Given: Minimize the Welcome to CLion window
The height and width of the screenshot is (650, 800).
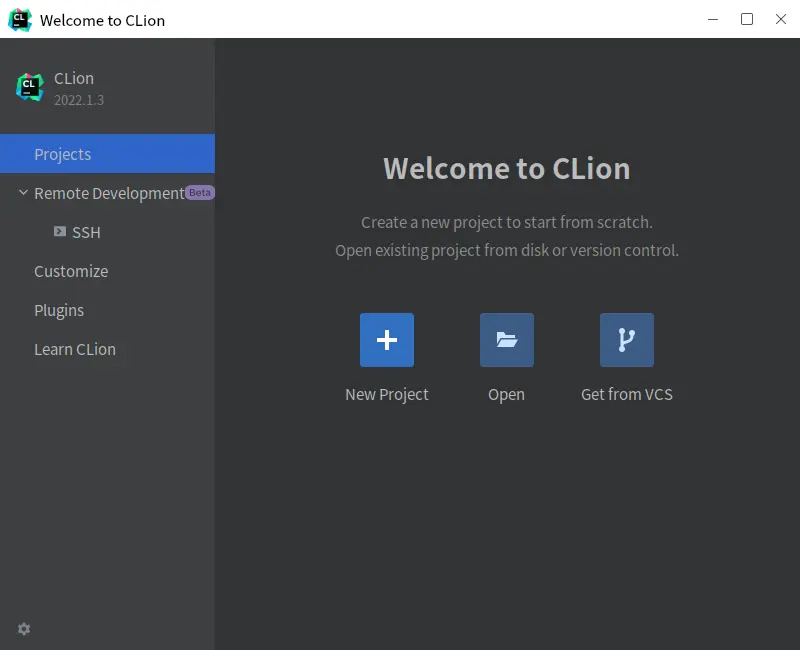Looking at the screenshot, I should 713,19.
